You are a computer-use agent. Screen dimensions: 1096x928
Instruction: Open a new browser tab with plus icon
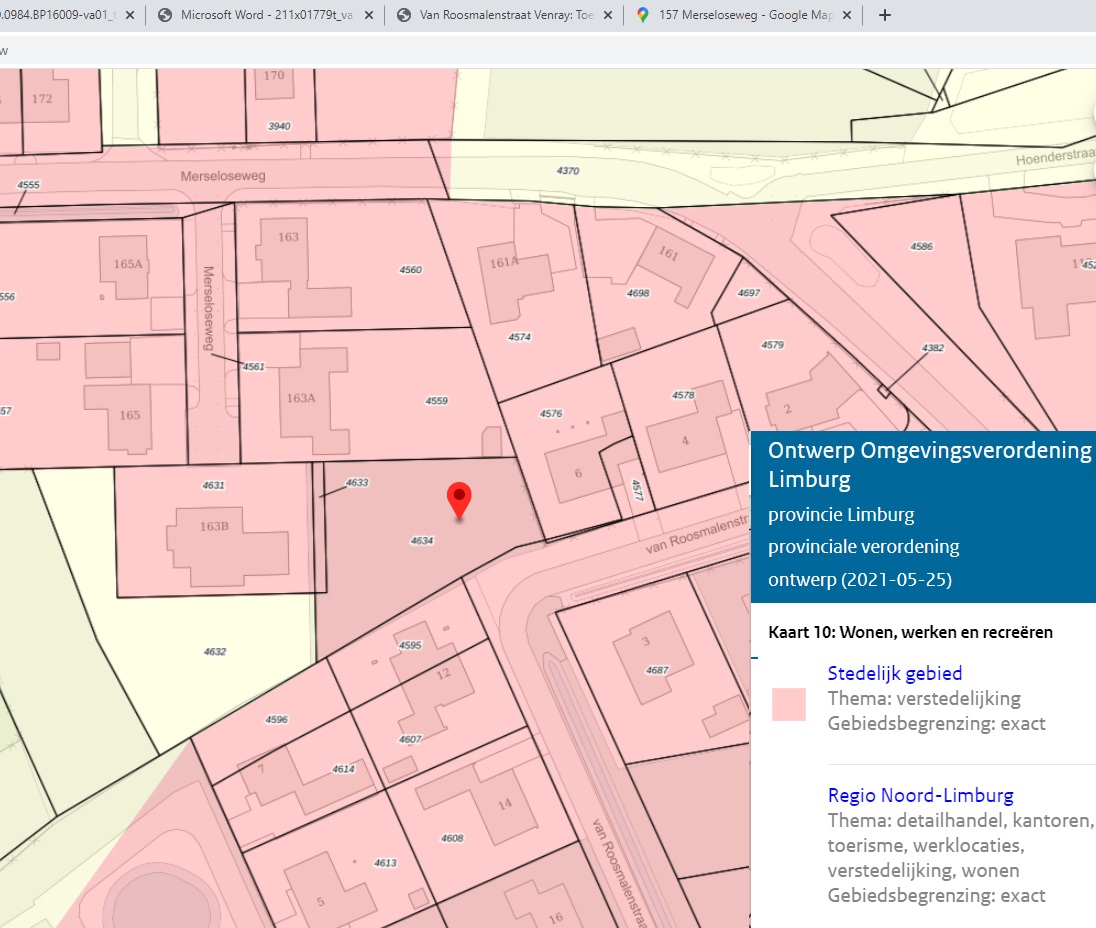tap(884, 15)
